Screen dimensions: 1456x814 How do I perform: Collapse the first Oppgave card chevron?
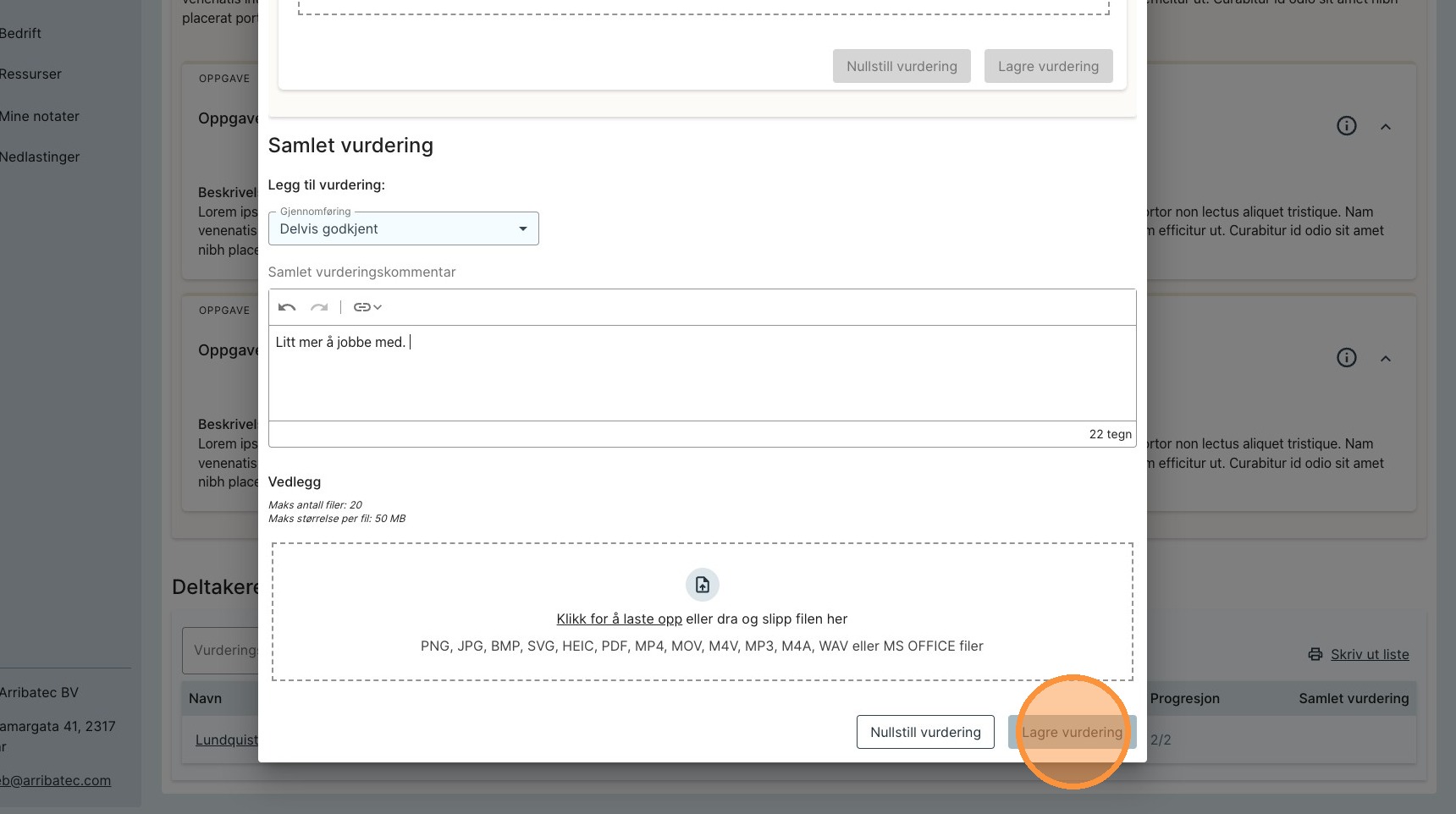1386,127
